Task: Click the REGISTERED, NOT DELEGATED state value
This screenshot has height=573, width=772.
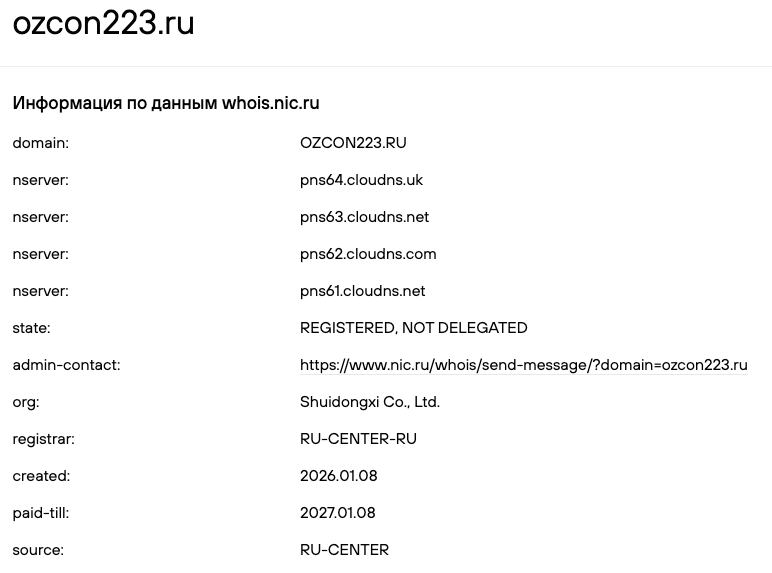Action: point(413,328)
